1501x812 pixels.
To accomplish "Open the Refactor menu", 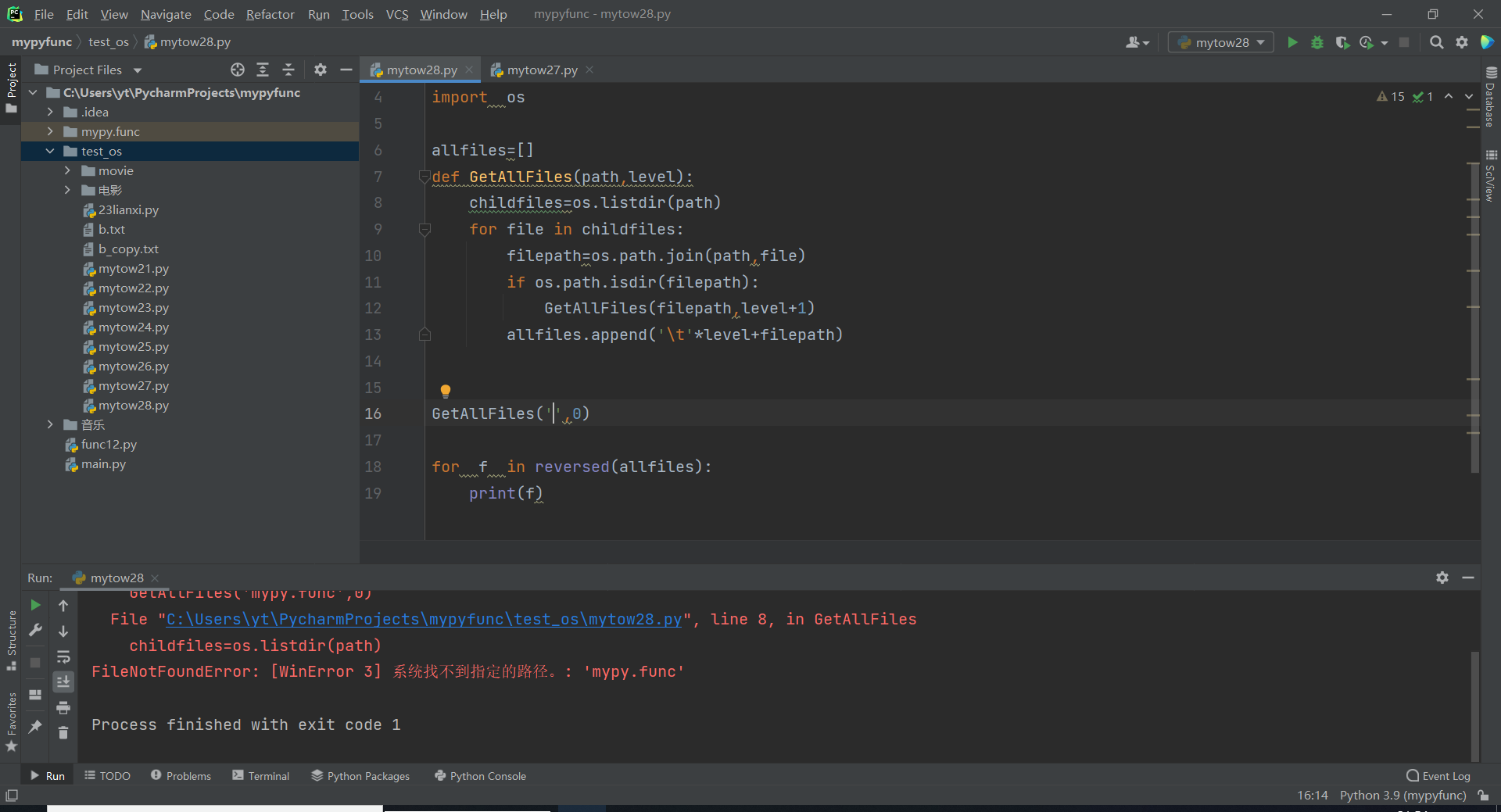I will click(270, 14).
